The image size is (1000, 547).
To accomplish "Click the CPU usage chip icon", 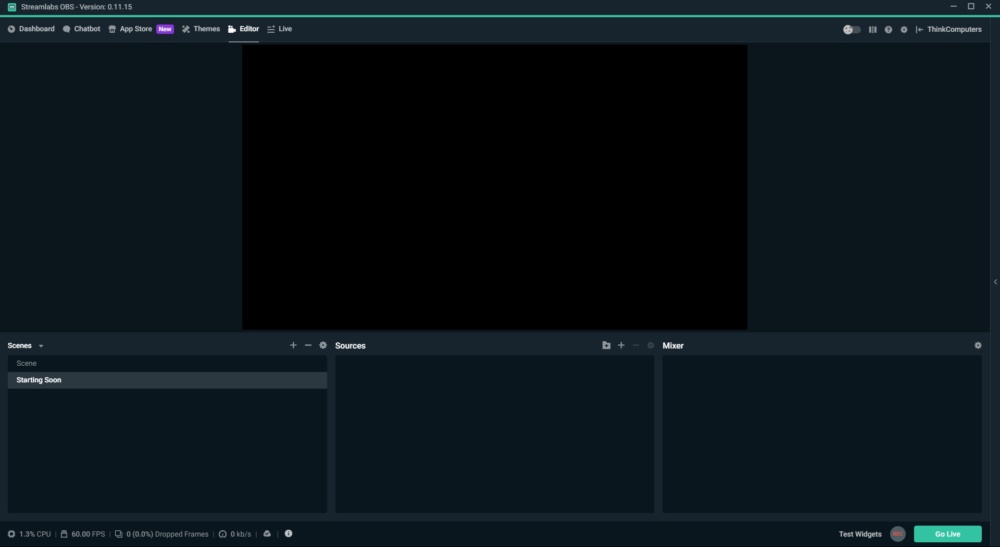I will coord(11,534).
